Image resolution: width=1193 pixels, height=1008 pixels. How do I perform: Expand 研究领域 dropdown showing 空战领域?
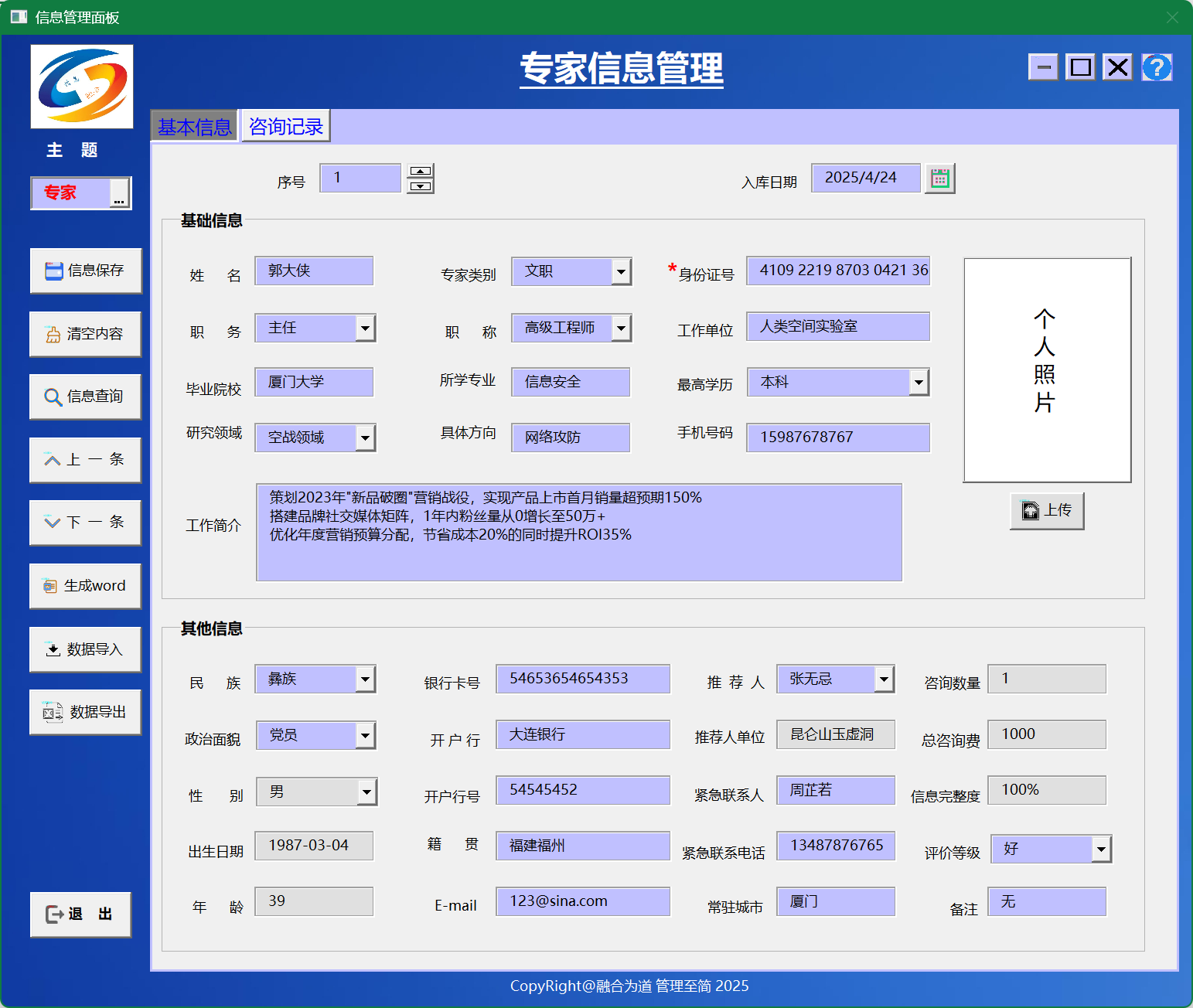[365, 438]
